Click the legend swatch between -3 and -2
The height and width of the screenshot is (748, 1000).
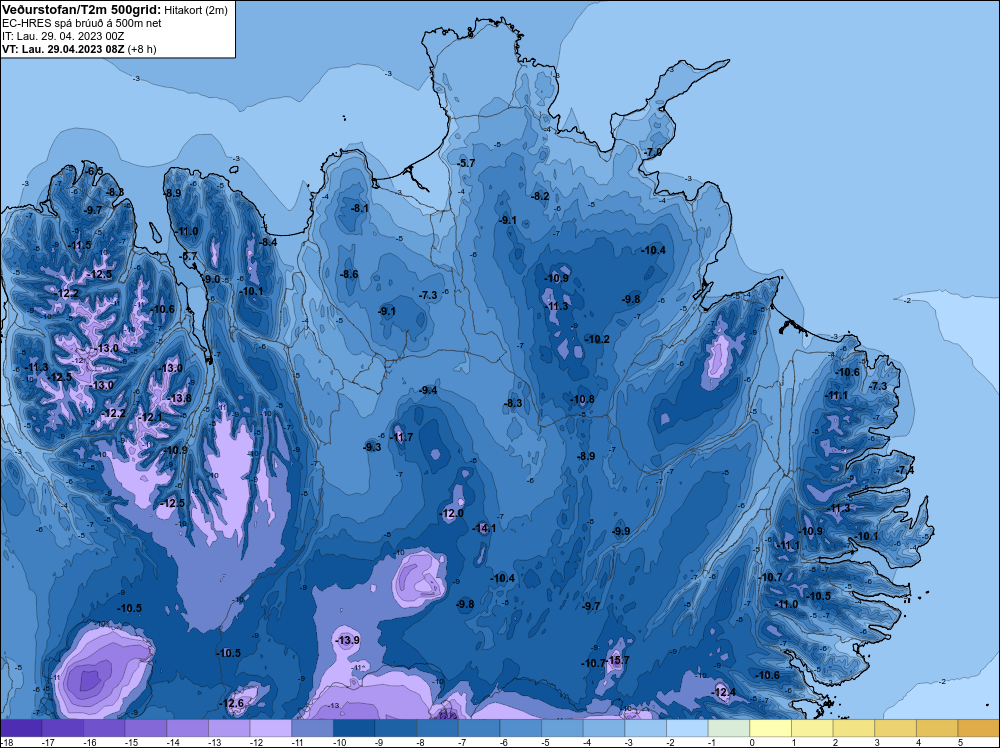click(x=646, y=728)
